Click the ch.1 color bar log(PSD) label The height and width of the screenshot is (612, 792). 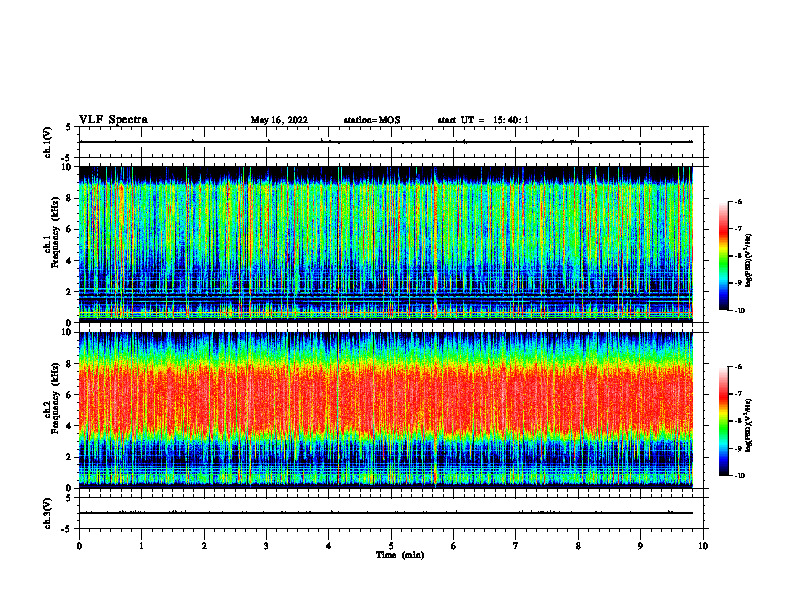[749, 260]
